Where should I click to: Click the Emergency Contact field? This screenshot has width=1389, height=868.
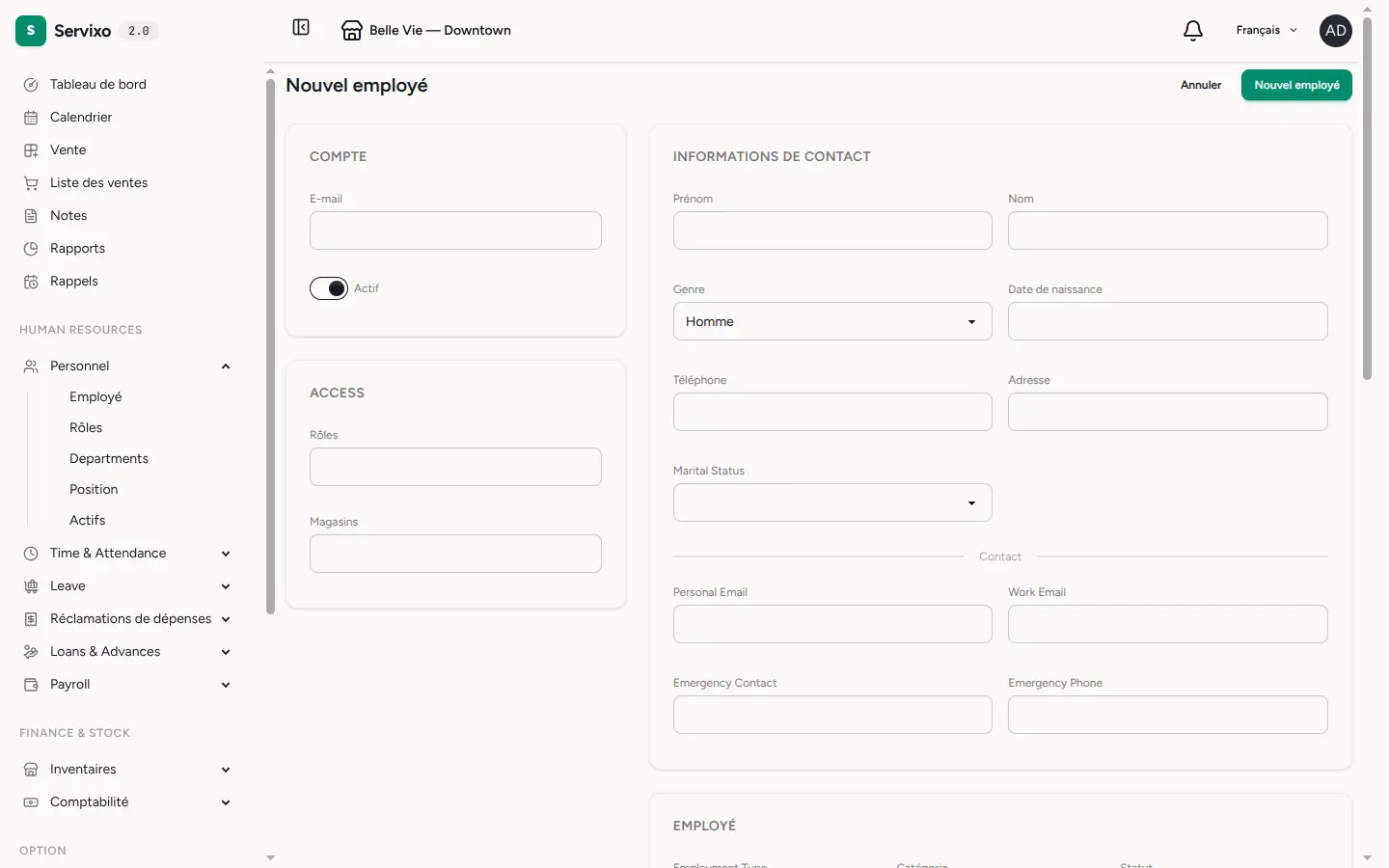click(832, 715)
